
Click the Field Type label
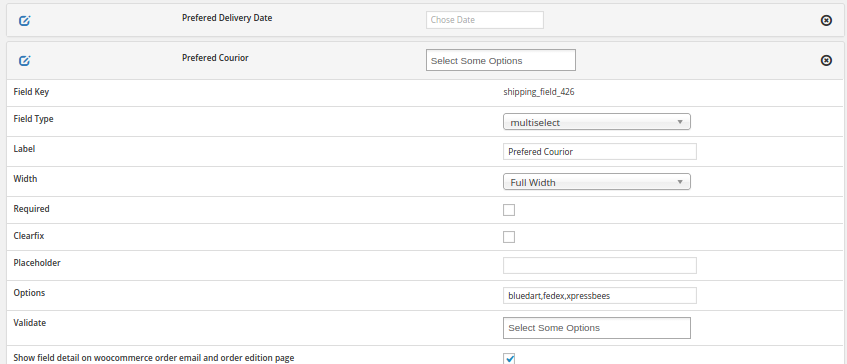coord(33,119)
